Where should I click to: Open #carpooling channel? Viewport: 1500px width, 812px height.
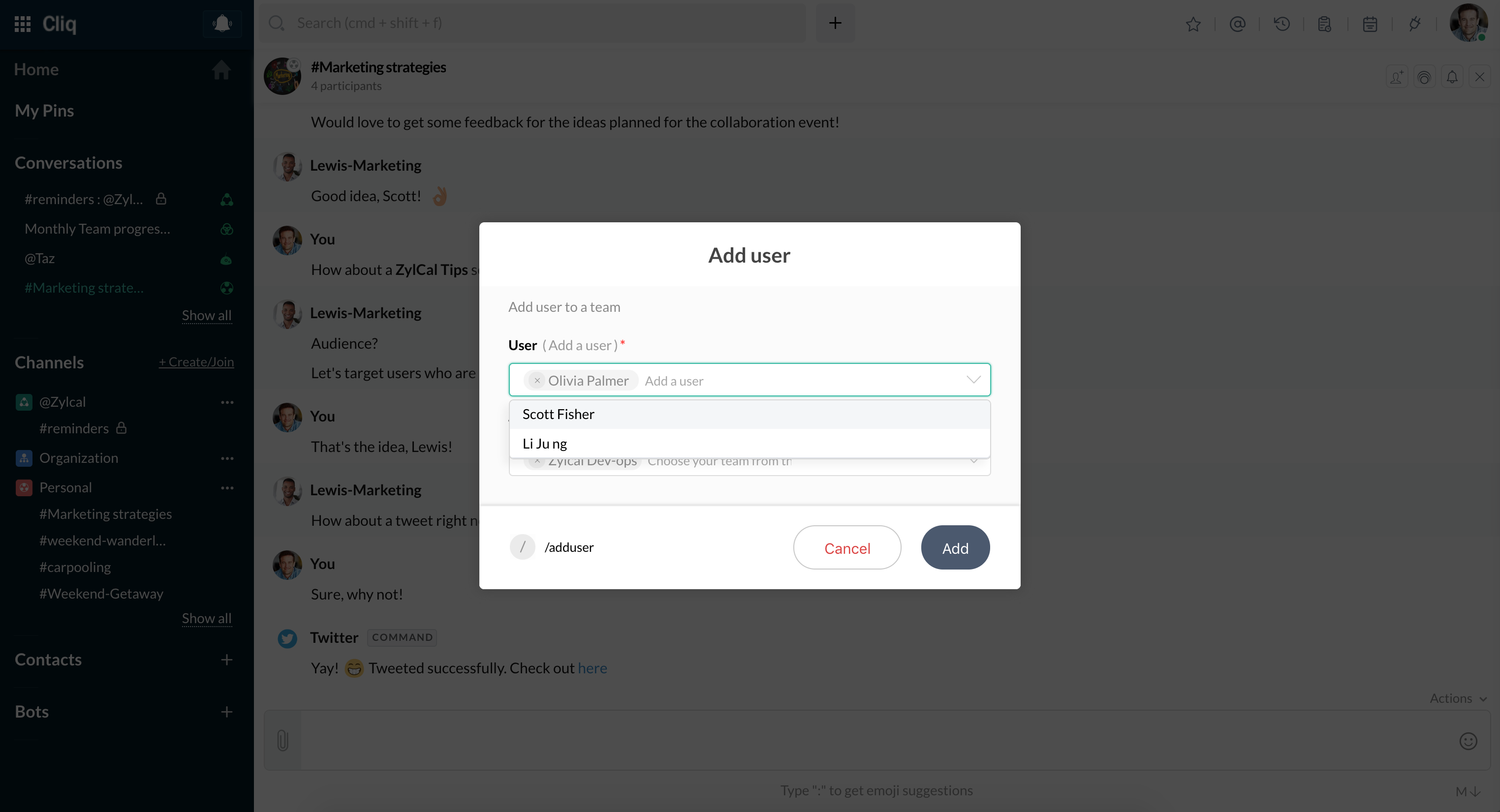tap(74, 568)
